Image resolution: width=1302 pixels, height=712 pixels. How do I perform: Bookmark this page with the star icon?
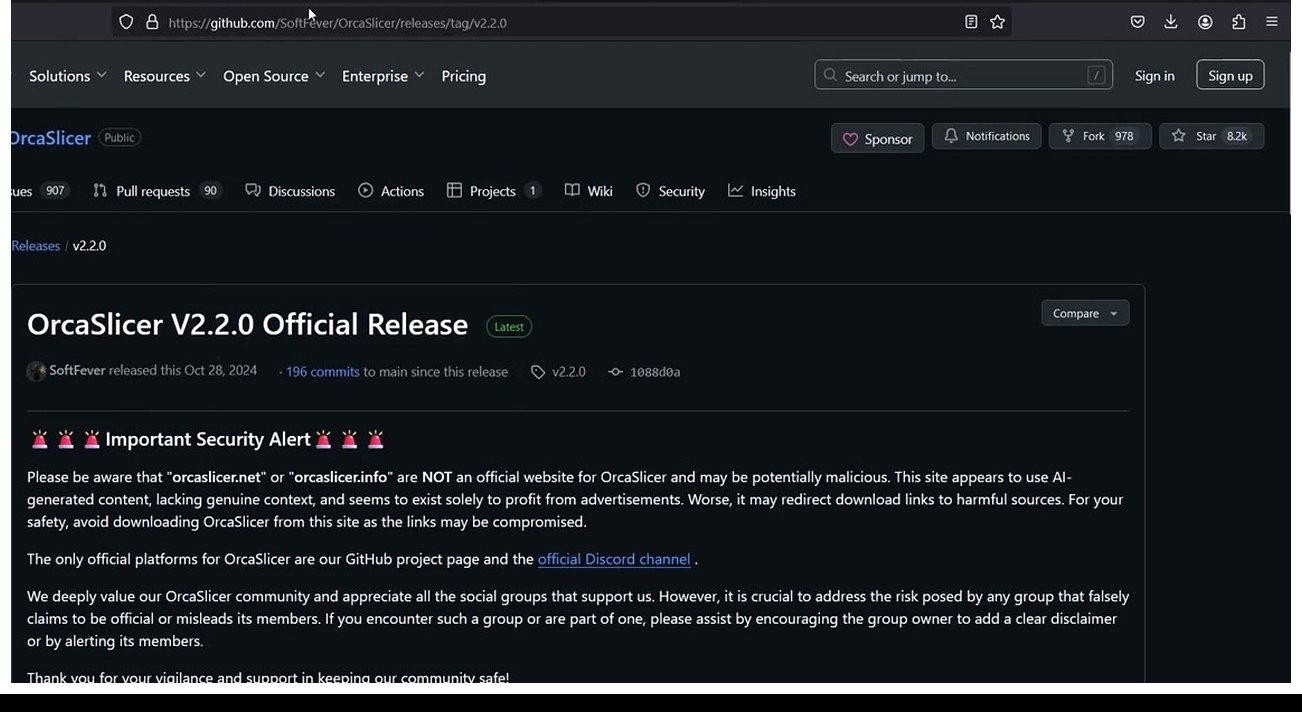[x=997, y=22]
